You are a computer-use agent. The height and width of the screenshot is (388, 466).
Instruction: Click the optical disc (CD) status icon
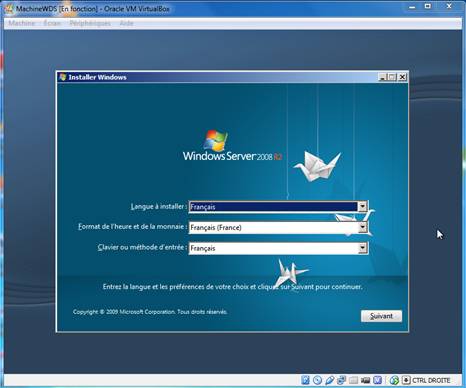coord(317,380)
